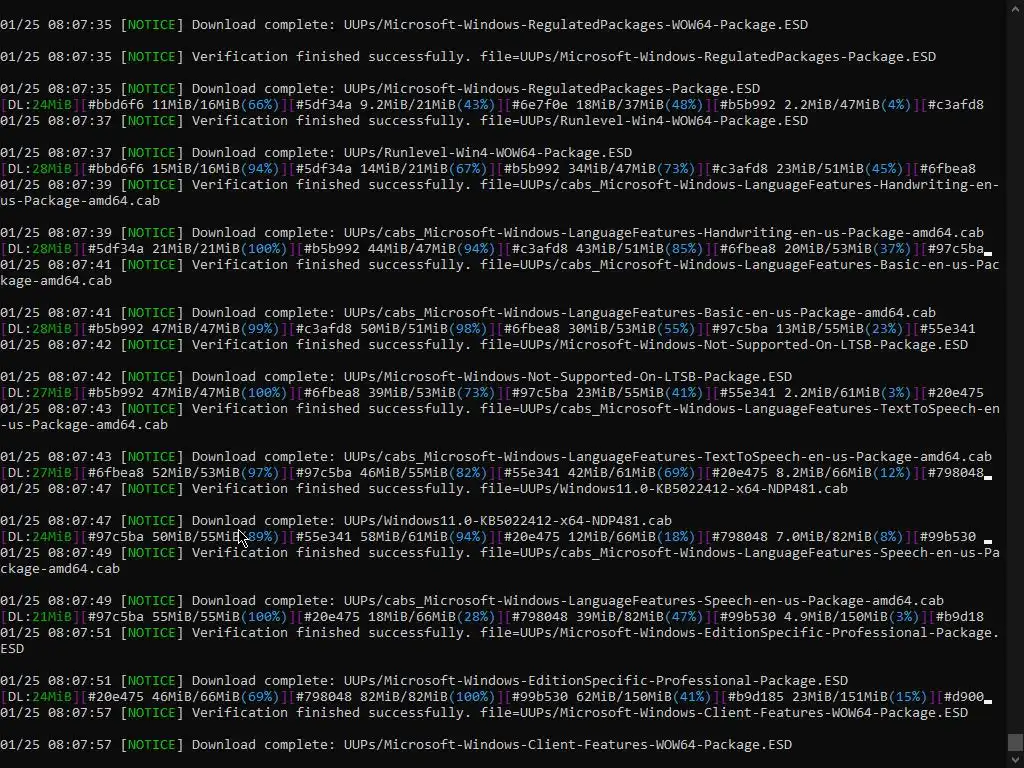The image size is (1024, 768).
Task: Click progress entry "#b5b992 2.2MiB/47MiB(4%)"
Action: [816, 104]
